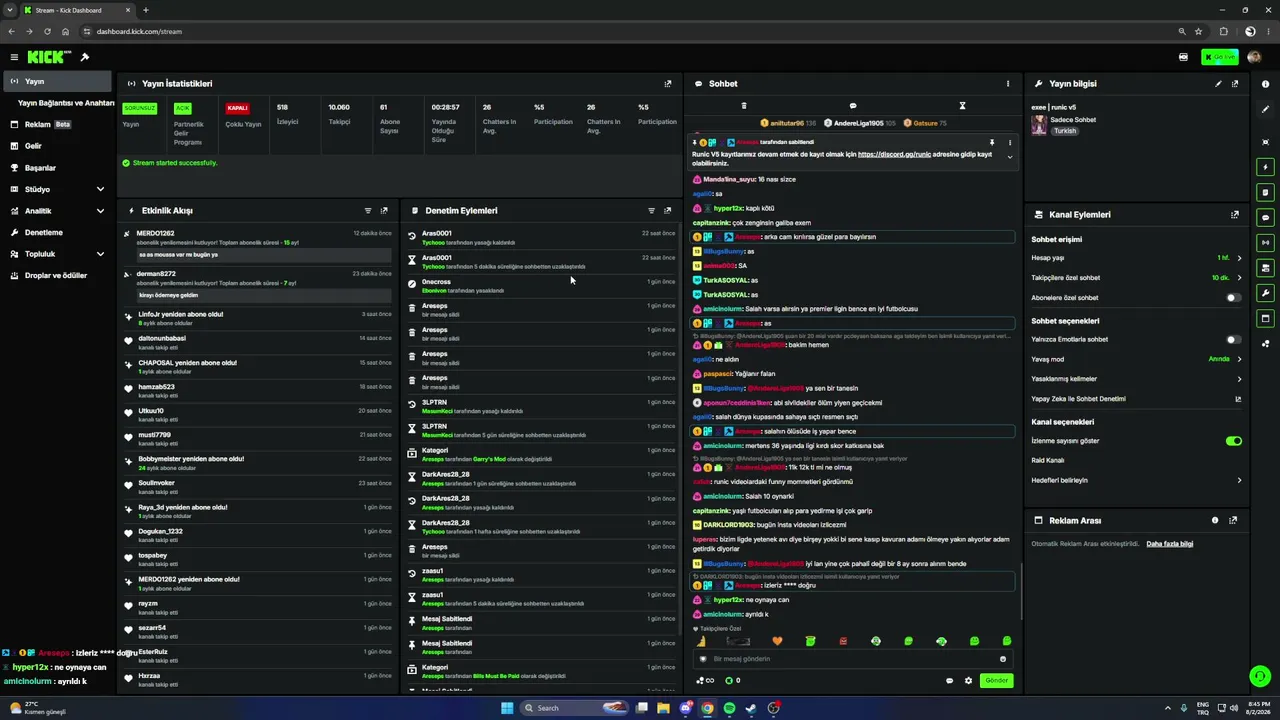Pop out the Yayın bilgisi panel
Viewport: 1280px width, 720px height.
[1235, 84]
